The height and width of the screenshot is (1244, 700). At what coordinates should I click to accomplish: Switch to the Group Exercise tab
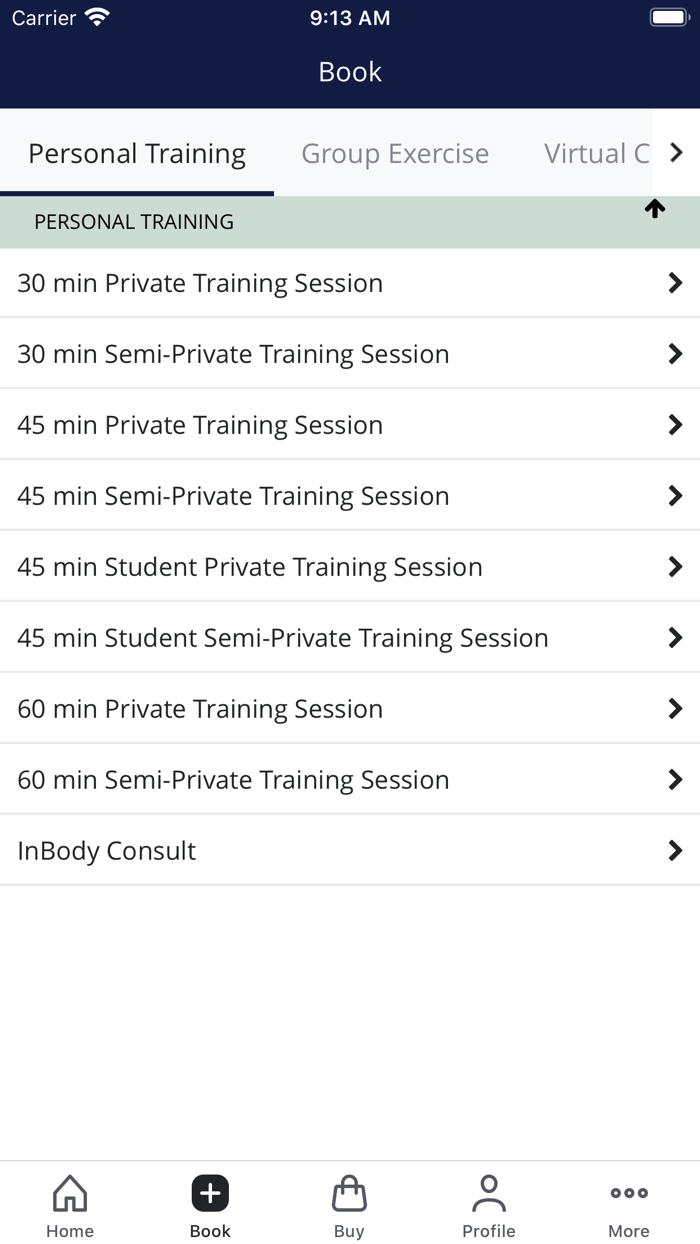click(395, 154)
